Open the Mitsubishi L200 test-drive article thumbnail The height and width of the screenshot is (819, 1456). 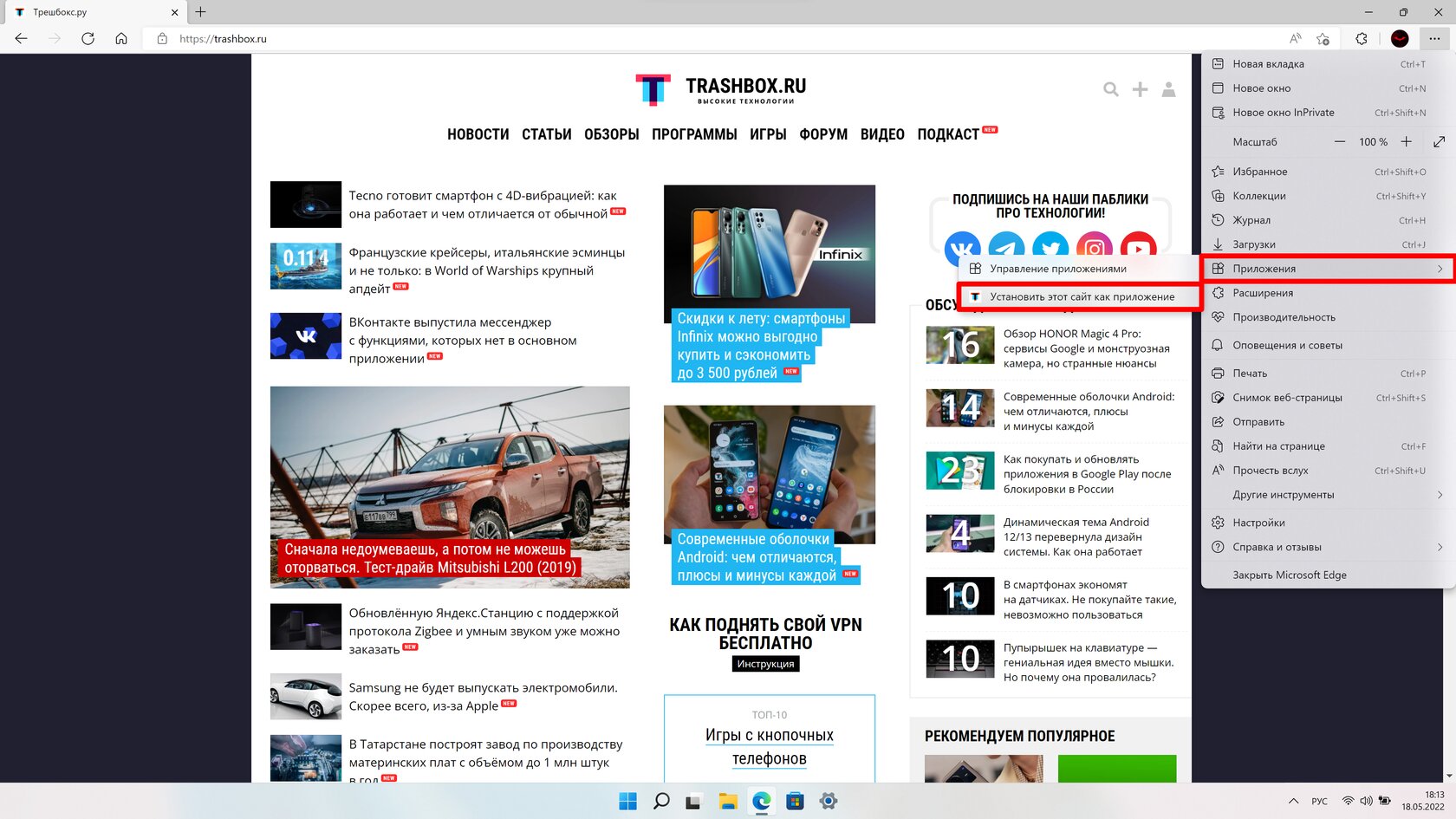(450, 487)
